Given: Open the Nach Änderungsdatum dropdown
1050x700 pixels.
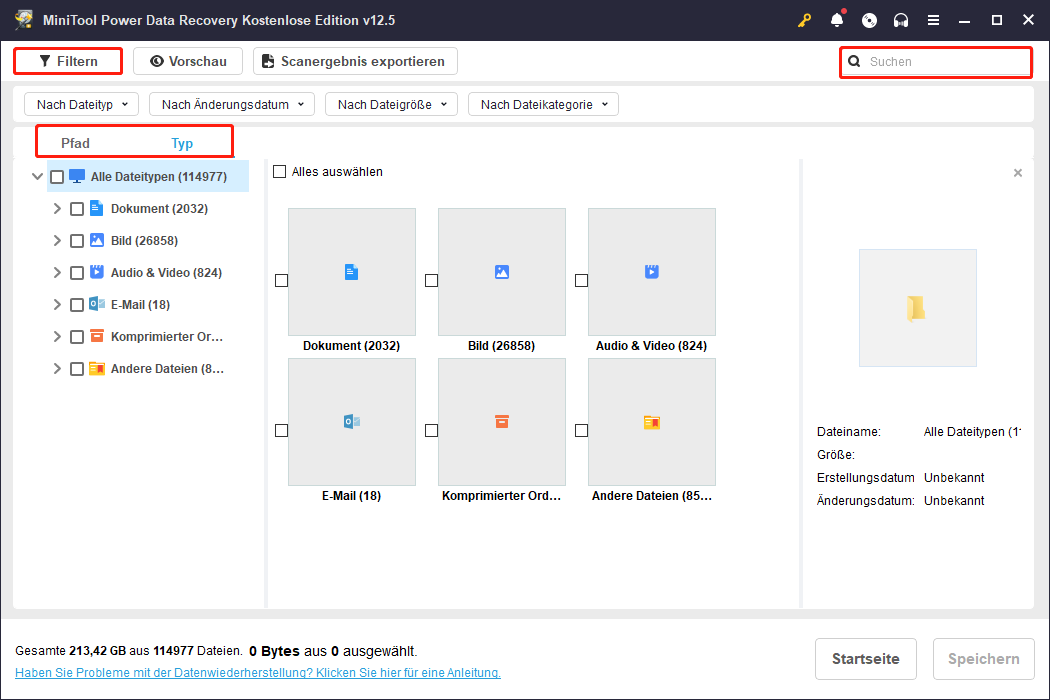Looking at the screenshot, I should coord(232,104).
